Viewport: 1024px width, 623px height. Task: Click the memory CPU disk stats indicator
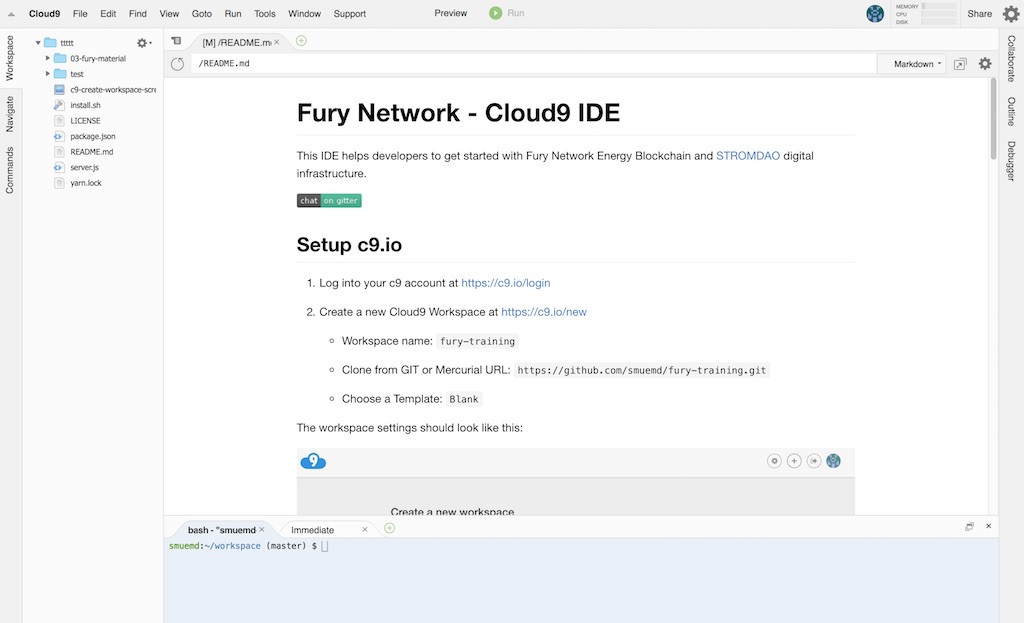pyautogui.click(x=925, y=14)
